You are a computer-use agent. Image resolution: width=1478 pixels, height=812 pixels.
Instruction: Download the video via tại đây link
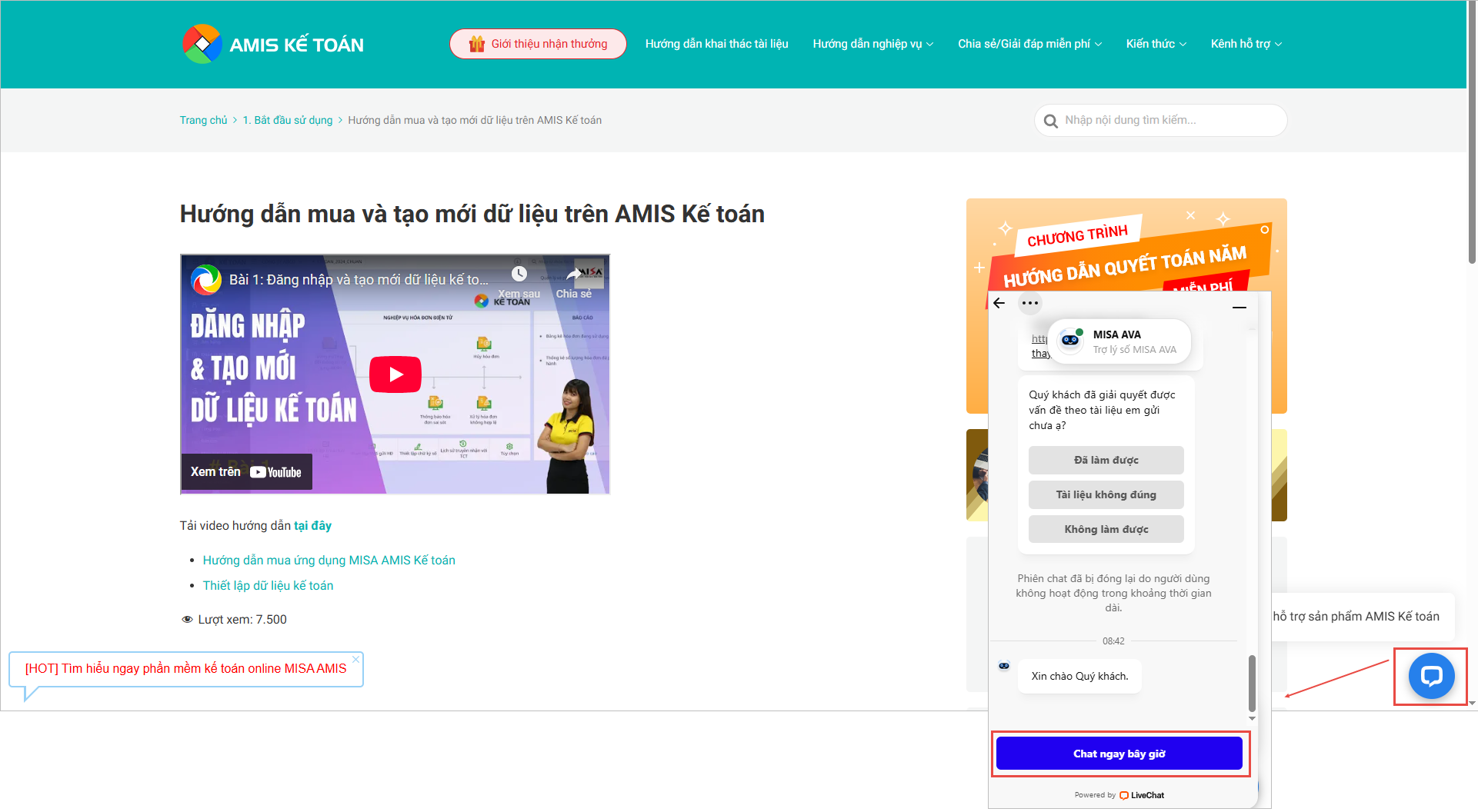point(312,526)
